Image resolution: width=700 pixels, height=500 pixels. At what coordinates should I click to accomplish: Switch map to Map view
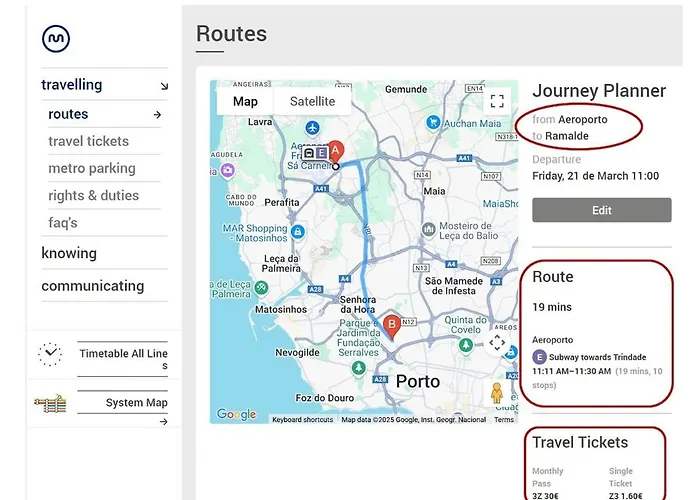[245, 102]
